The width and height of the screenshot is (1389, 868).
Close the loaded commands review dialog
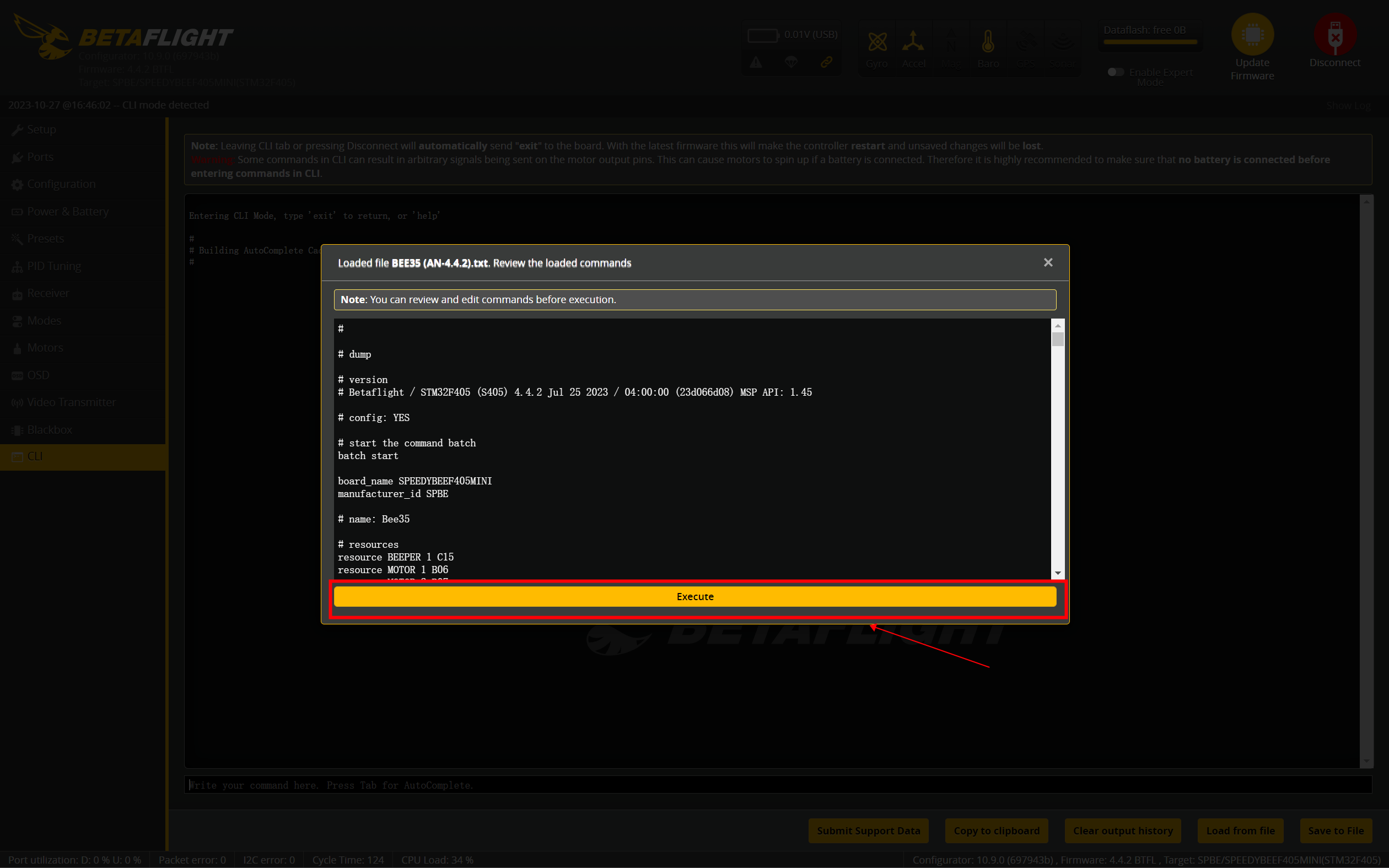1048,262
